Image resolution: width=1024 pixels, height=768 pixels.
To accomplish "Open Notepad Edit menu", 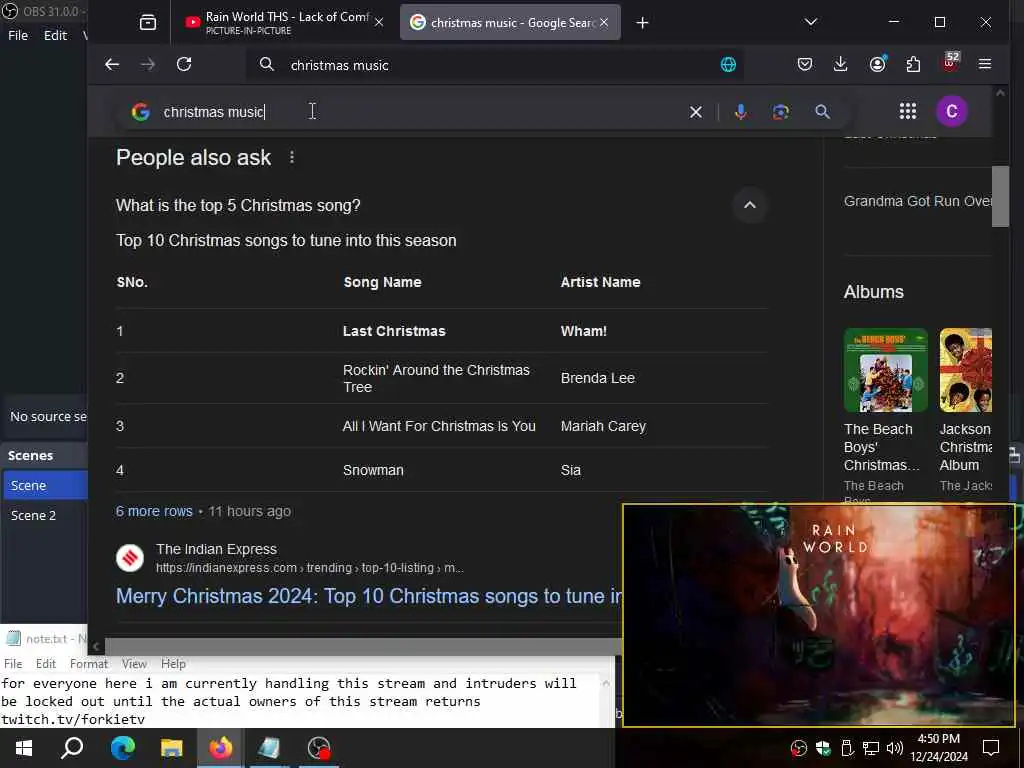I will 46,664.
